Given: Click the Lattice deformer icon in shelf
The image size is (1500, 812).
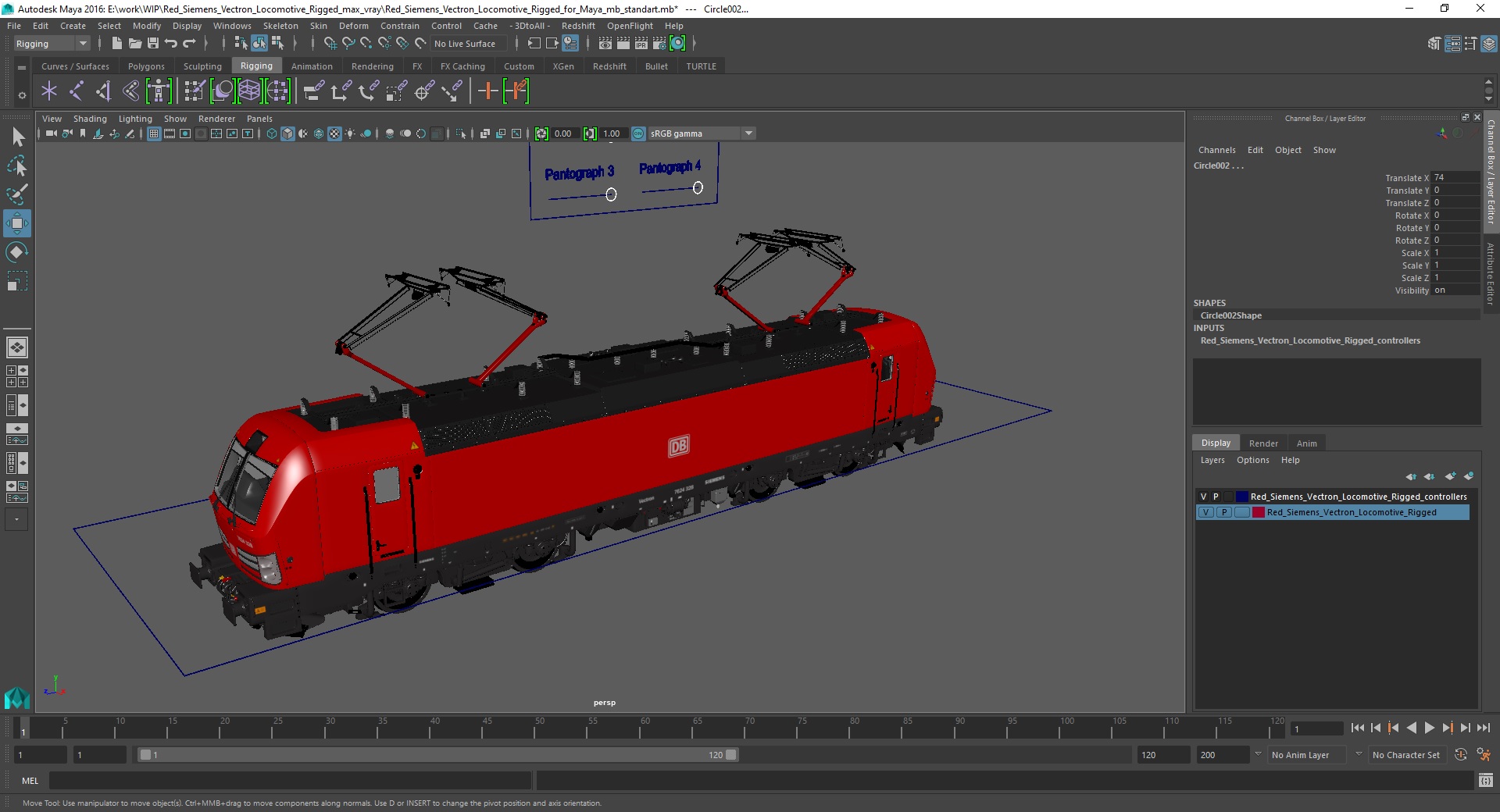Looking at the screenshot, I should pyautogui.click(x=249, y=91).
